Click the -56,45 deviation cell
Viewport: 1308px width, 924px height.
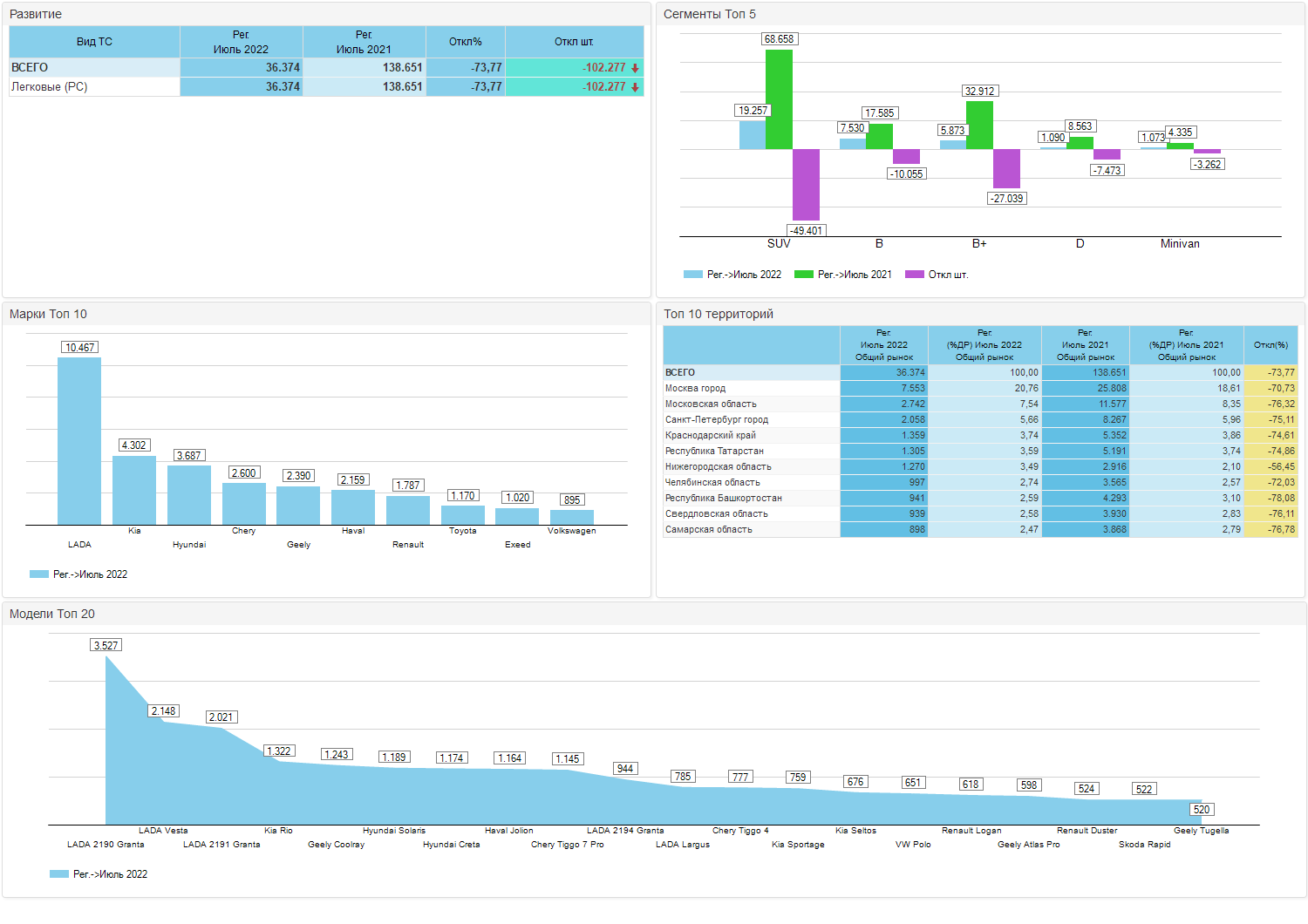pos(1271,466)
